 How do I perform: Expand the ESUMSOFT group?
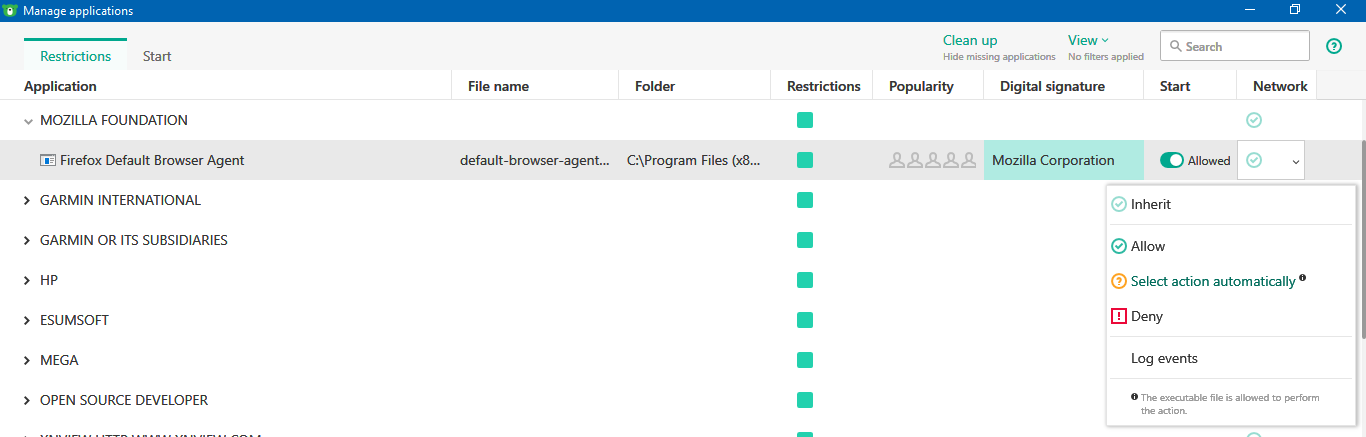tap(28, 321)
